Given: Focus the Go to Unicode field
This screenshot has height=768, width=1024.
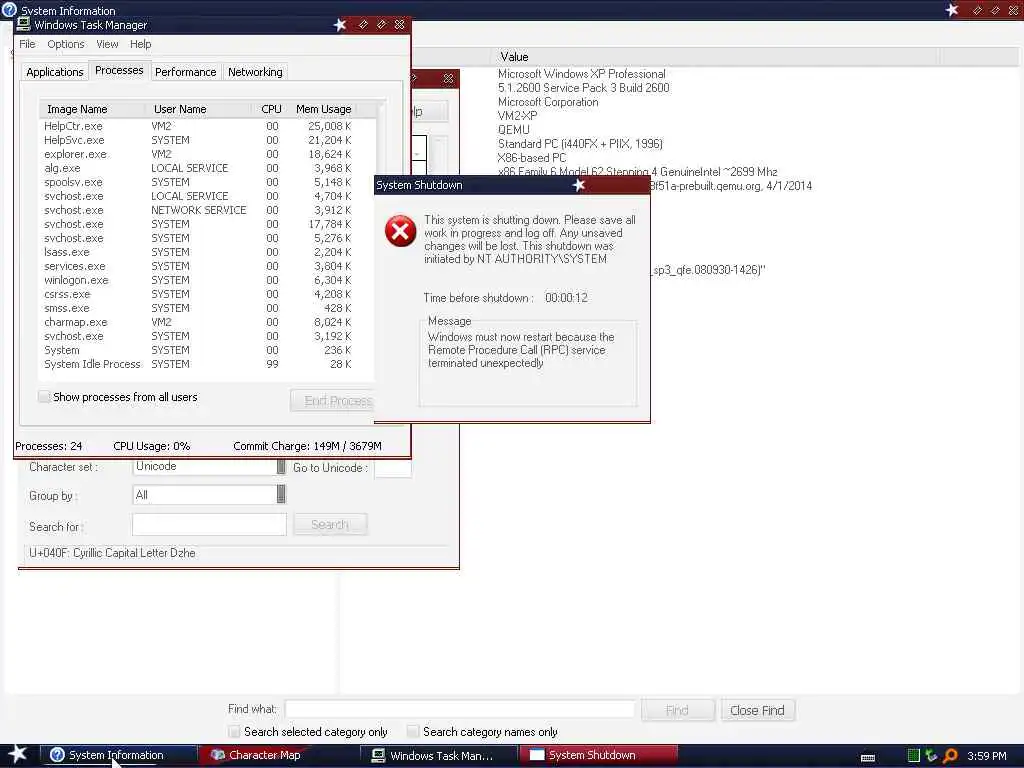Looking at the screenshot, I should point(393,468).
